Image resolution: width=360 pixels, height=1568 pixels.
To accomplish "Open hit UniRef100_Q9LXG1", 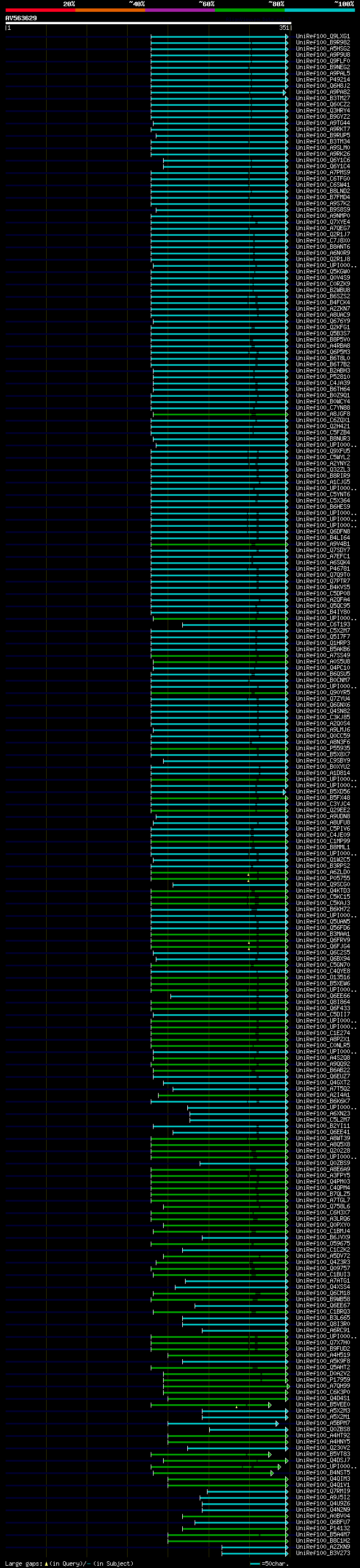I will click(323, 37).
